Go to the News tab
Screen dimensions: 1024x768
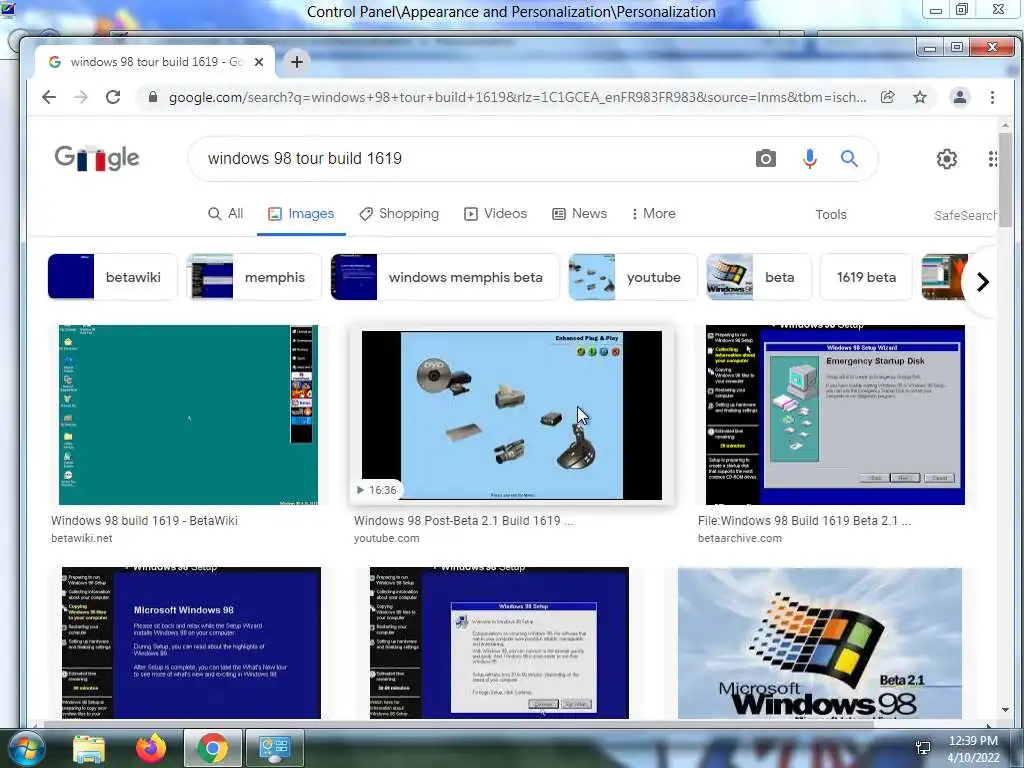click(579, 214)
